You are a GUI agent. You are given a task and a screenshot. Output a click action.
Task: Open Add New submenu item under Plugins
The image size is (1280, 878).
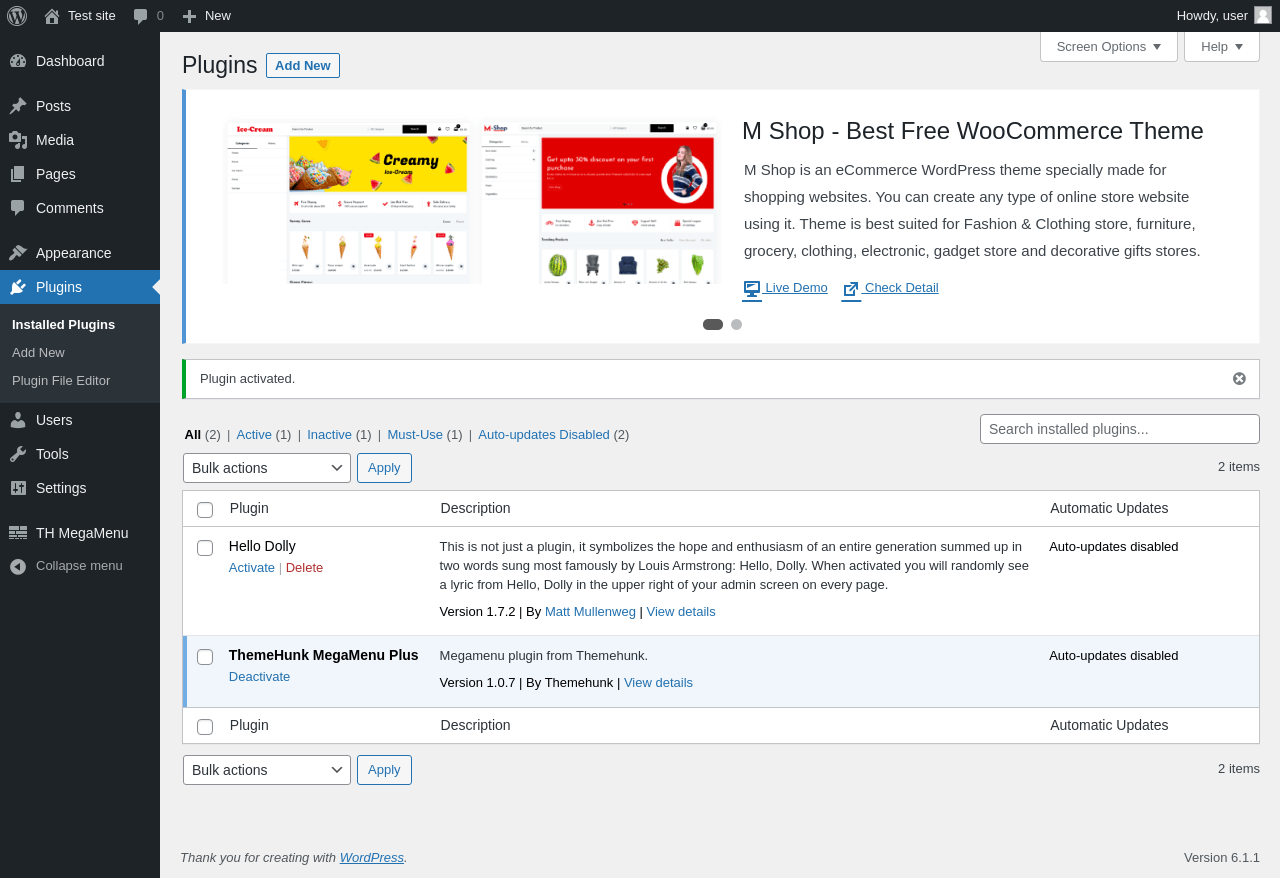click(38, 353)
